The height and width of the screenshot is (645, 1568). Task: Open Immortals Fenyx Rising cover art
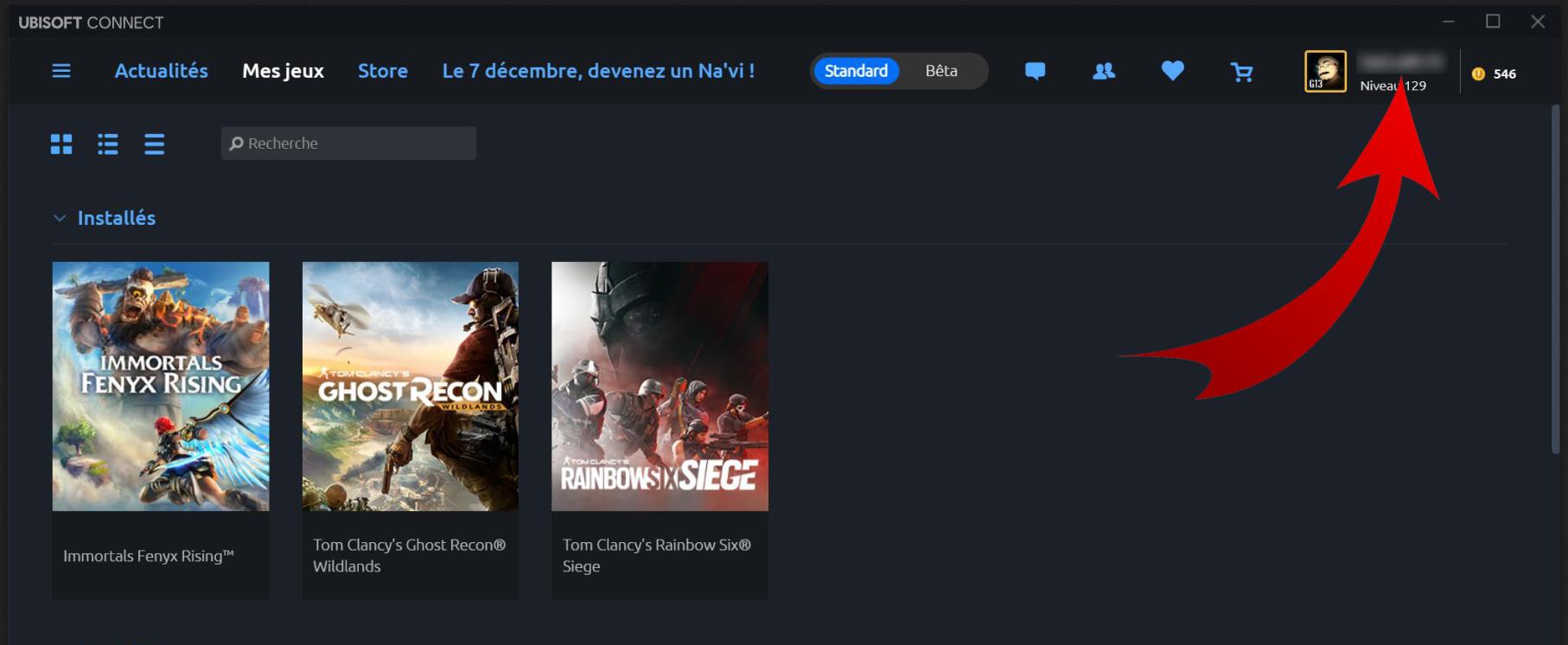161,386
